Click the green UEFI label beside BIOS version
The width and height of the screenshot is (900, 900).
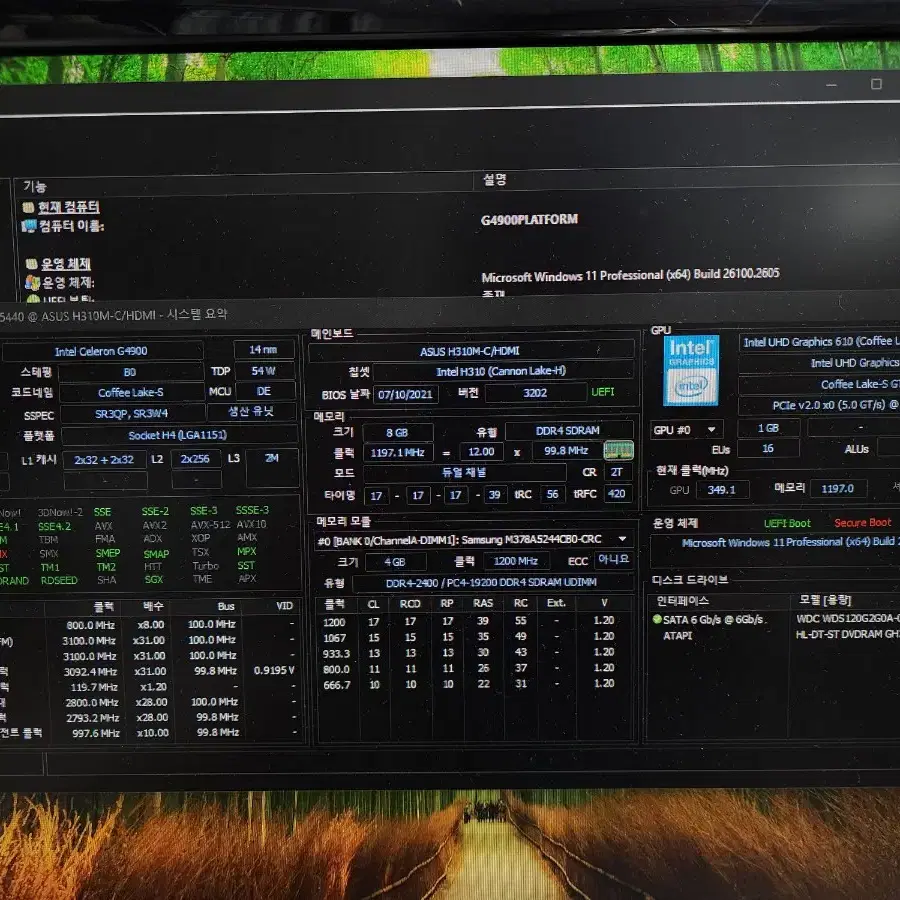(x=603, y=391)
